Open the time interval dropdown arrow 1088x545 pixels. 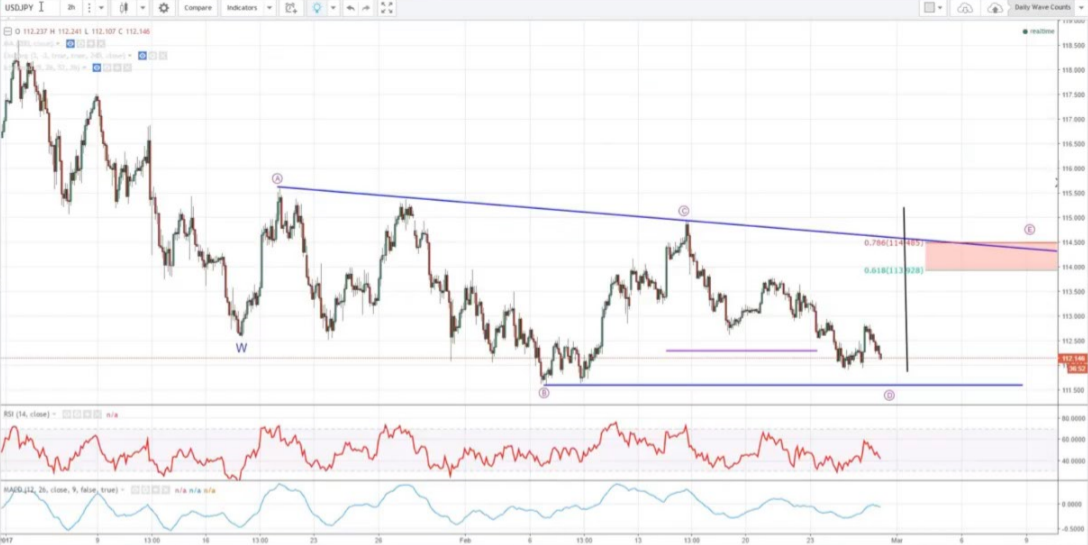click(x=100, y=8)
